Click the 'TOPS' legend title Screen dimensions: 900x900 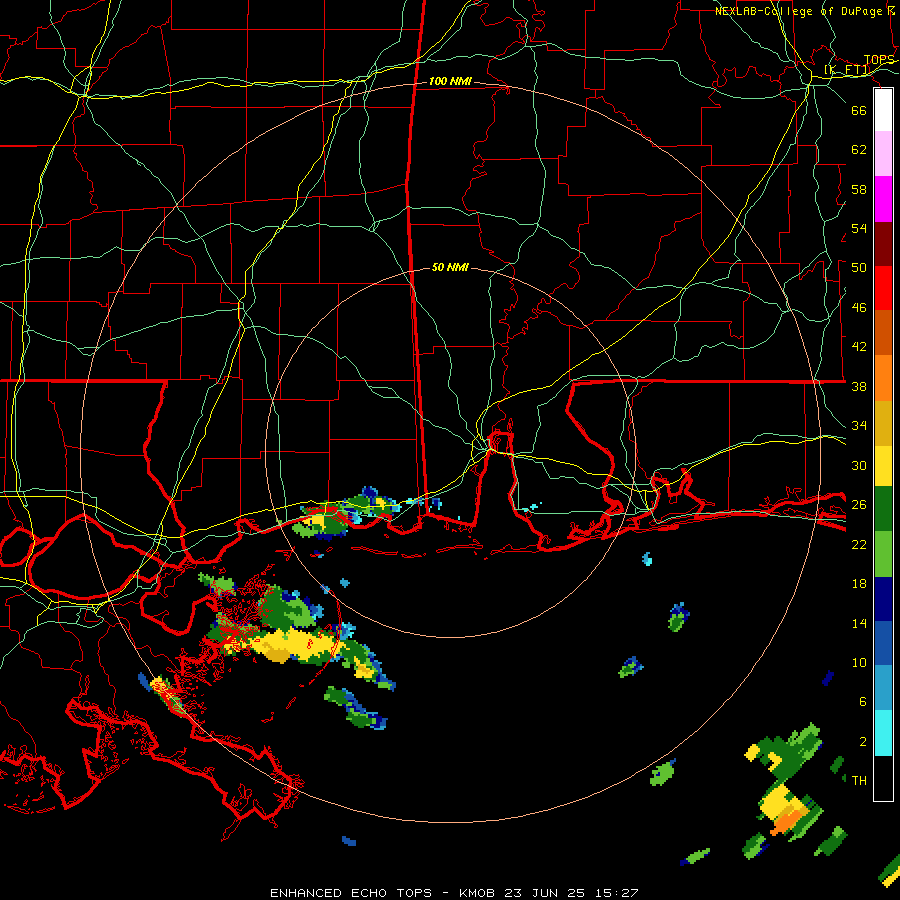[879, 60]
